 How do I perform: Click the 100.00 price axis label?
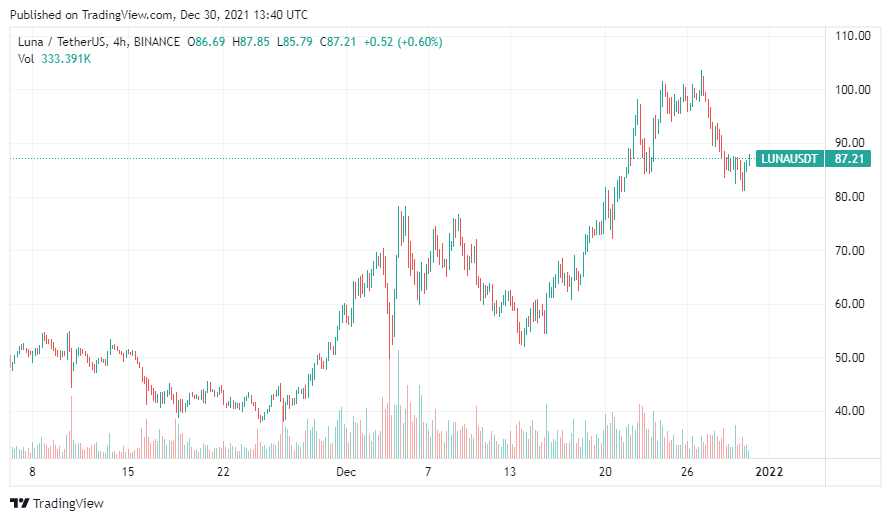click(852, 90)
